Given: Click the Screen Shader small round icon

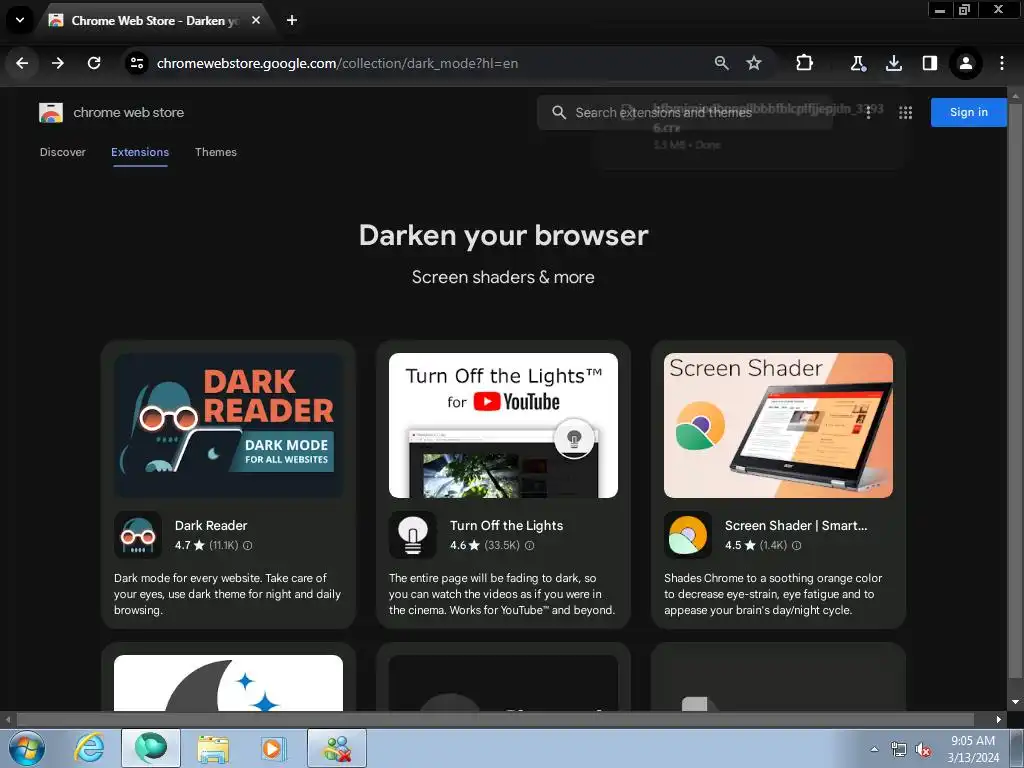Looking at the screenshot, I should coord(688,535).
